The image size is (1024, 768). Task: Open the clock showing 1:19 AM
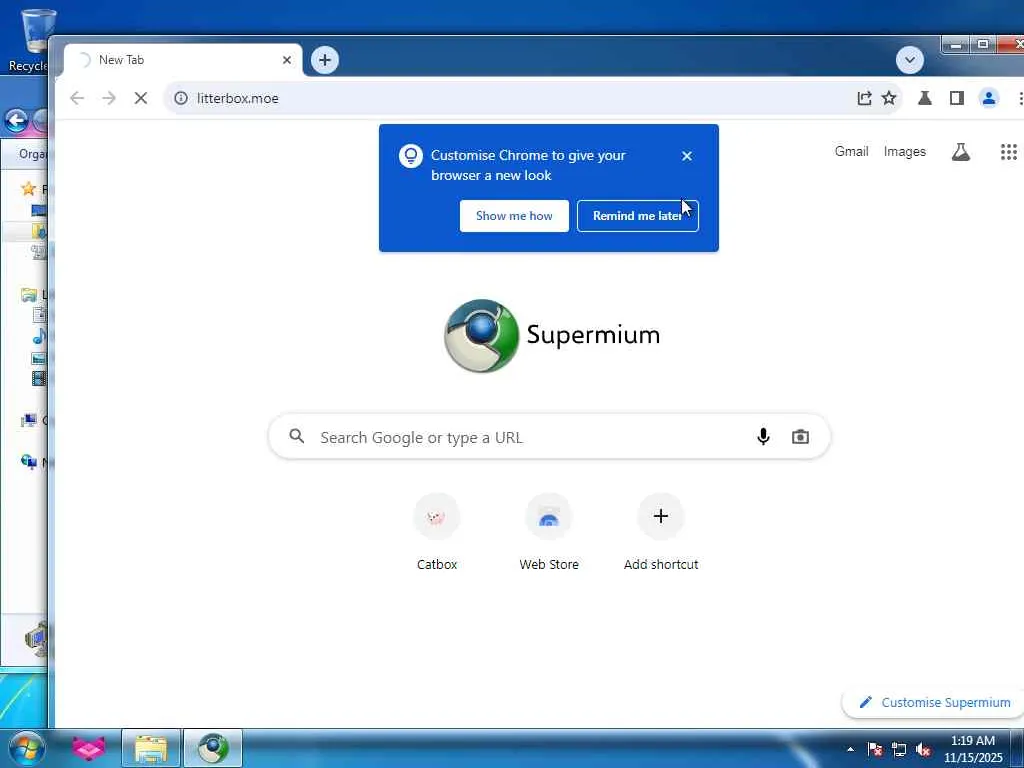coord(972,749)
